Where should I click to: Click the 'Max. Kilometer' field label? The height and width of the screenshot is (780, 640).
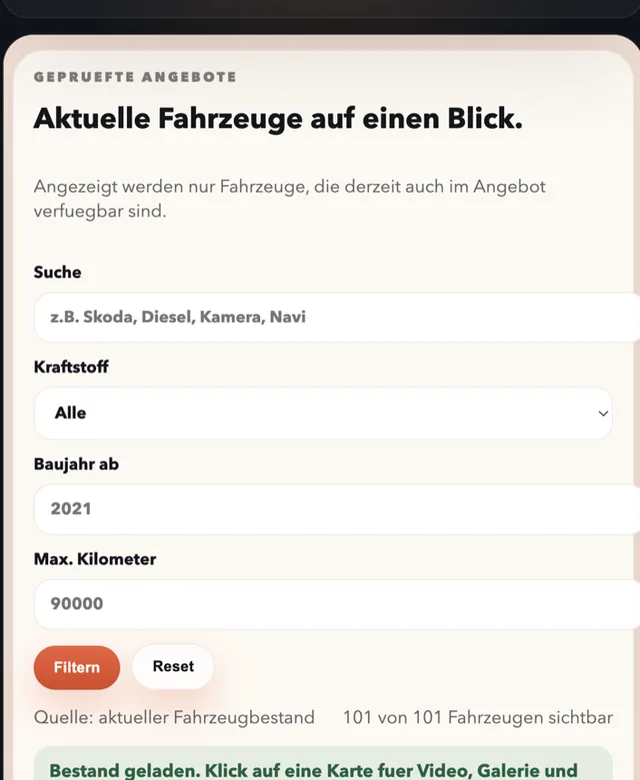[95, 559]
